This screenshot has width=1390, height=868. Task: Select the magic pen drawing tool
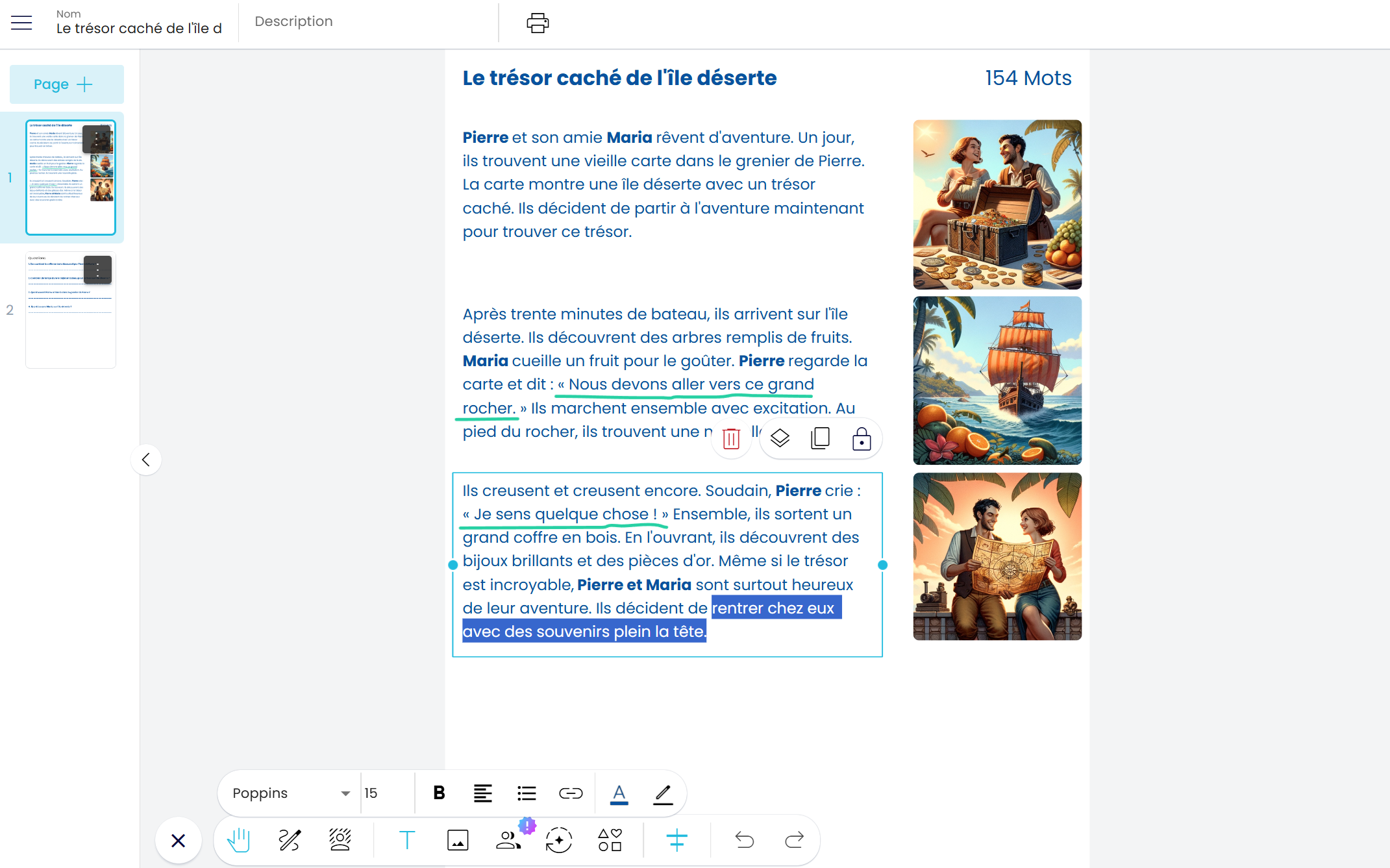click(290, 840)
